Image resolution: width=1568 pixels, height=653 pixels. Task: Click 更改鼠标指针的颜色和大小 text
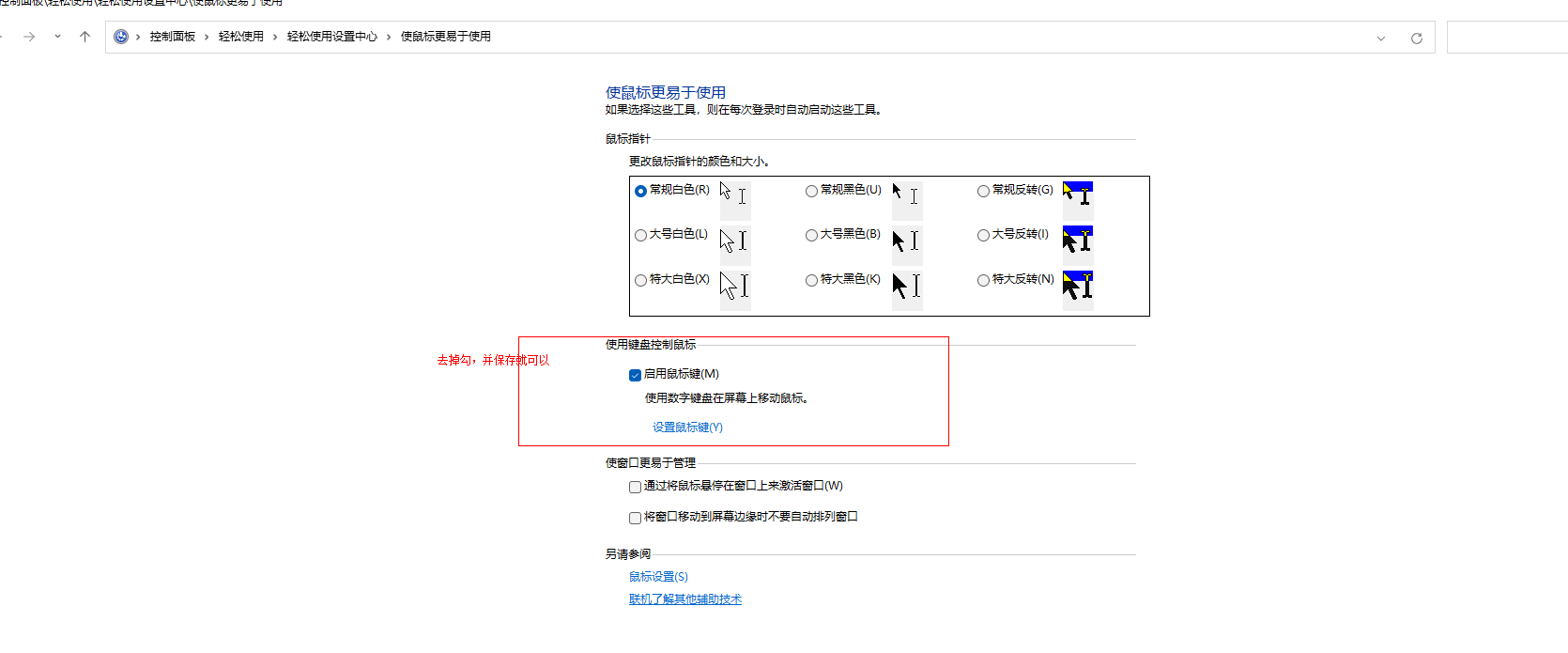point(699,162)
